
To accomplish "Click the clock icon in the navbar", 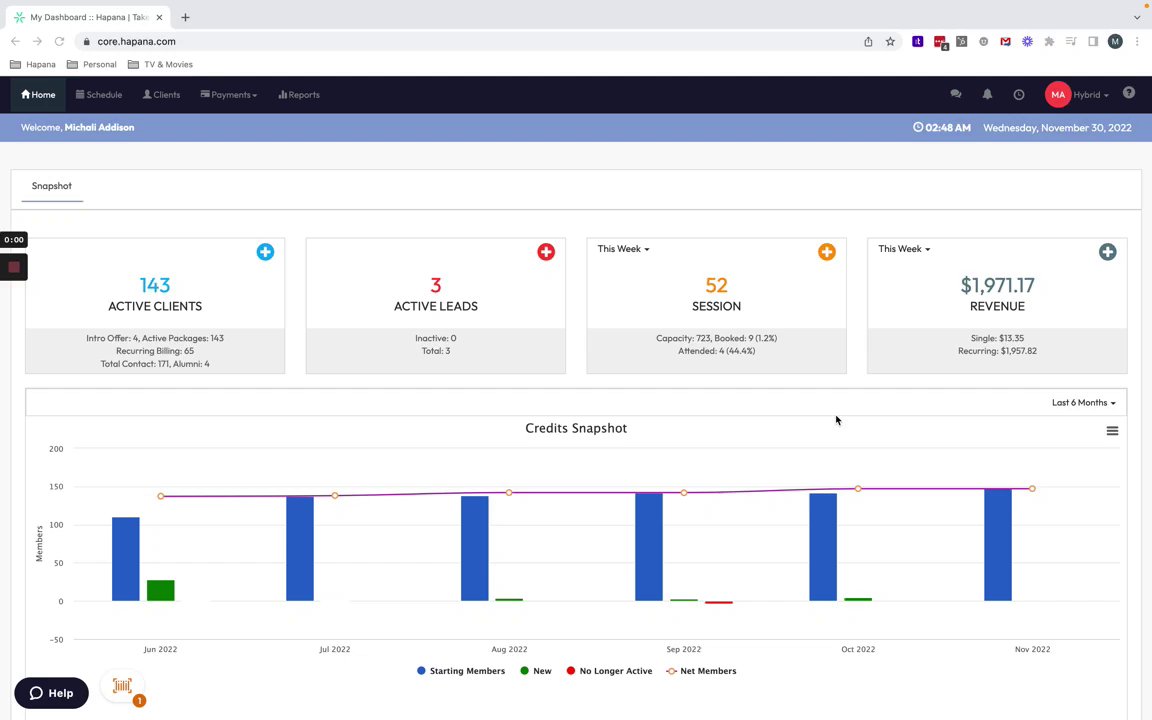I will [x=1019, y=95].
